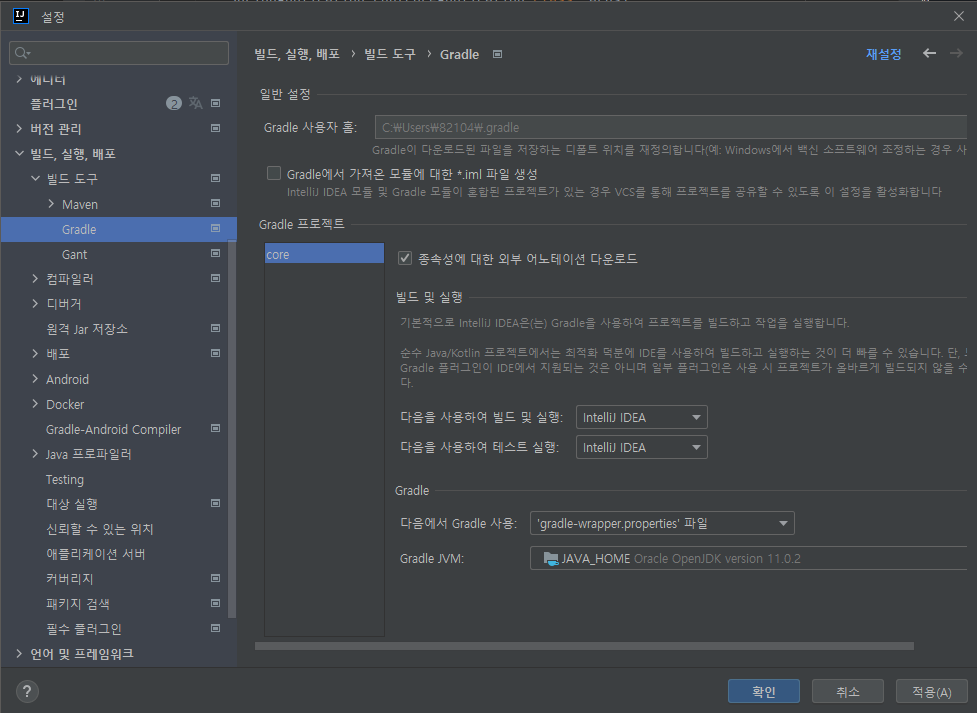
Task: Expand the 컴파일러 tree node
Action: [36, 279]
